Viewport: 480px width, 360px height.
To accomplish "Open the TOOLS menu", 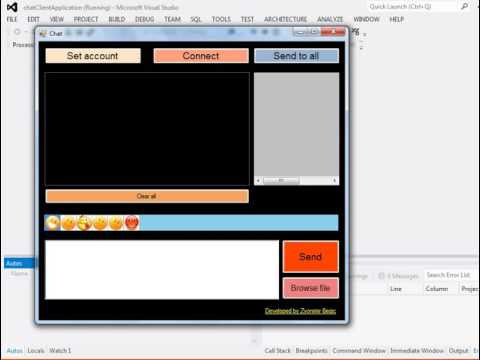I will pos(221,19).
